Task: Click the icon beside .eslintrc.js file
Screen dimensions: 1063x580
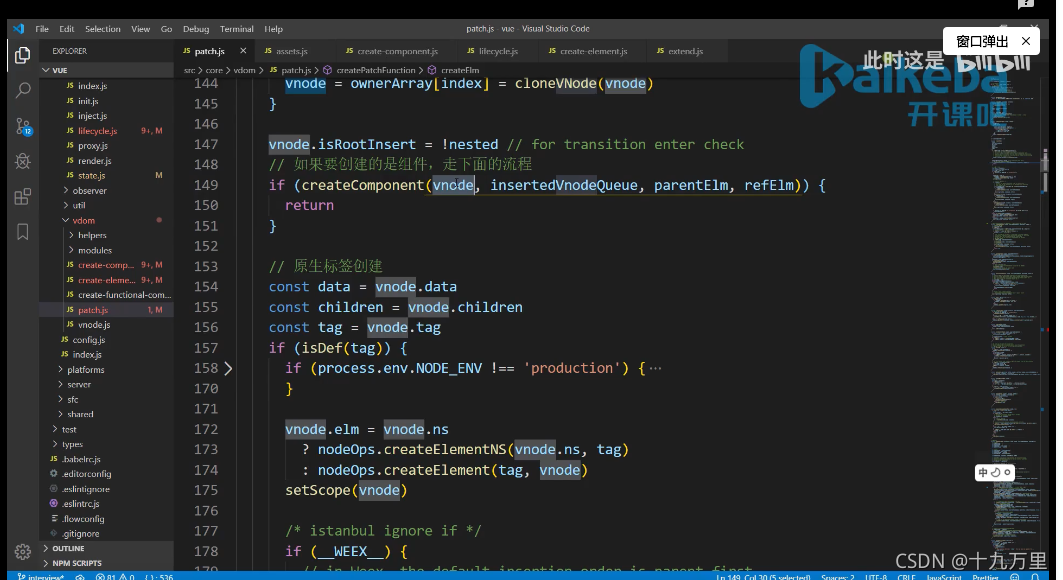Action: coord(54,503)
